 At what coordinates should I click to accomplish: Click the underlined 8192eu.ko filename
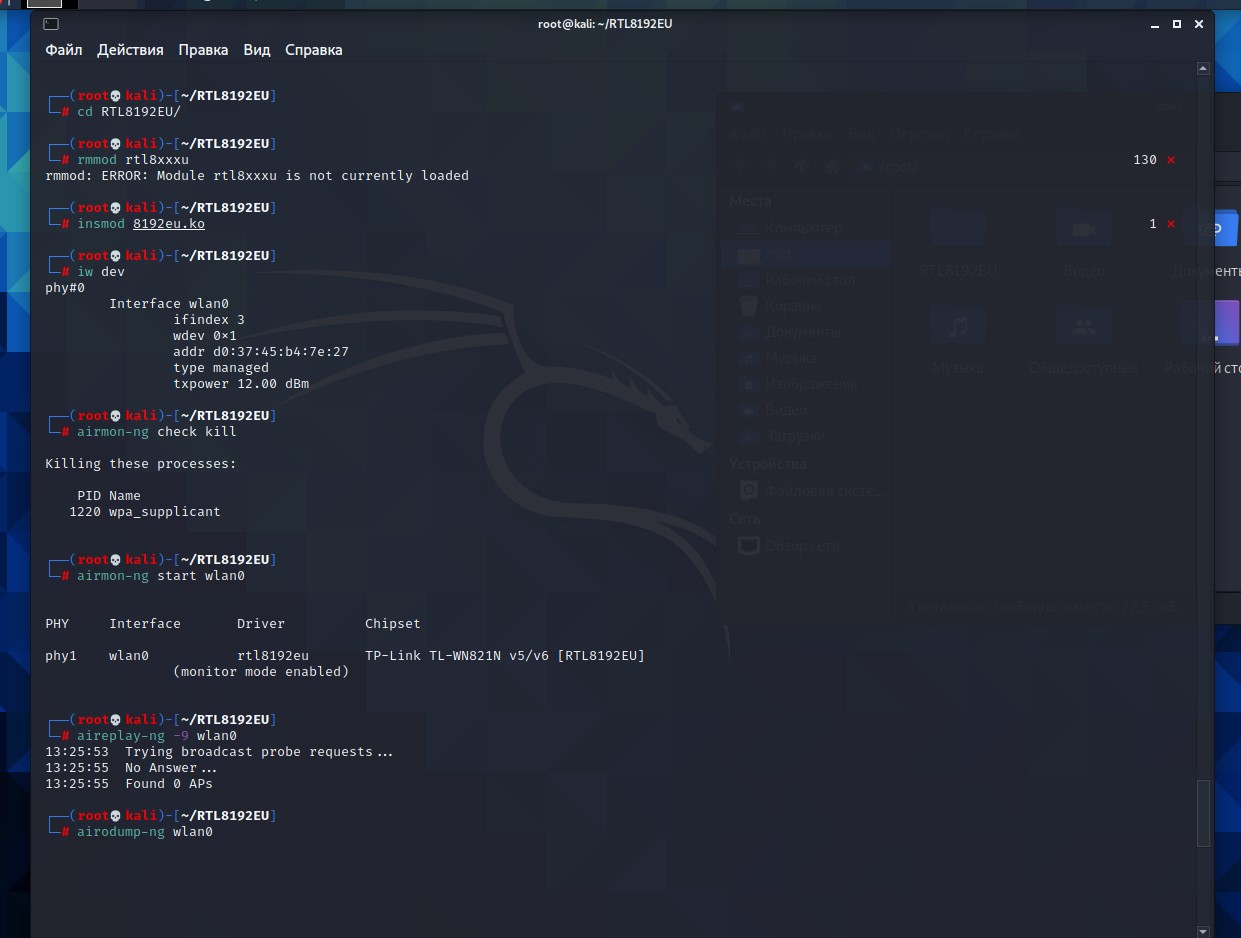[168, 224]
